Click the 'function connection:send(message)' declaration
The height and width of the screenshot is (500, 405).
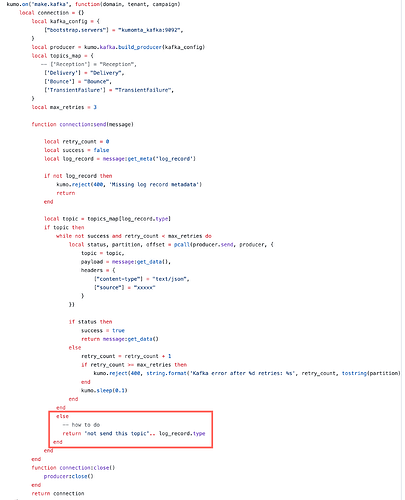coord(82,124)
